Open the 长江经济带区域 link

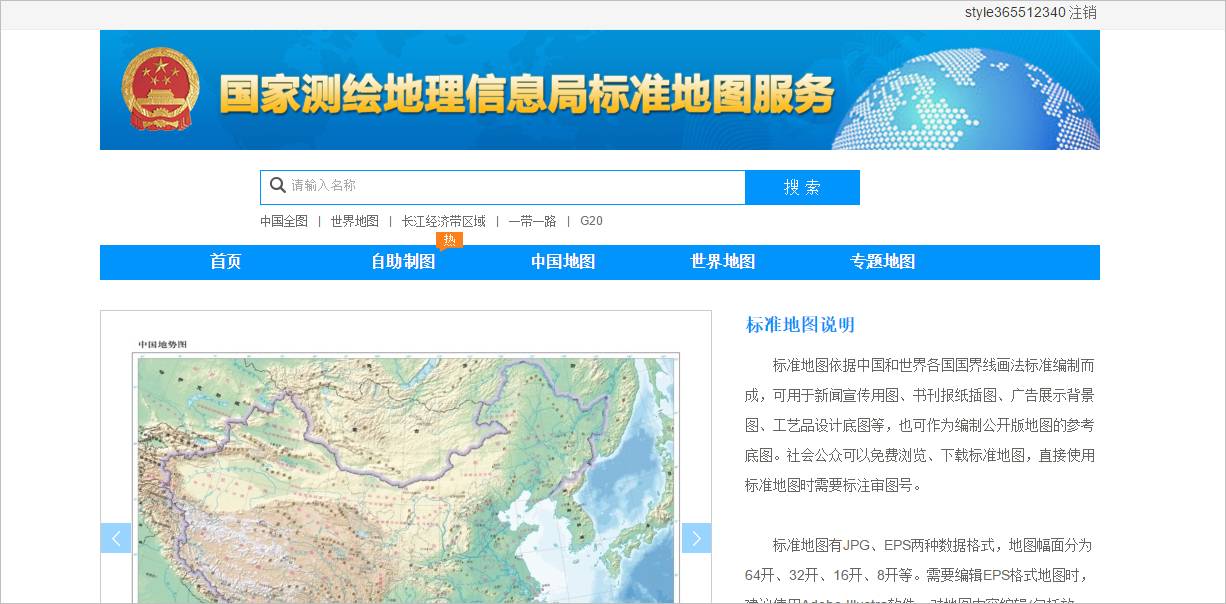pos(443,221)
